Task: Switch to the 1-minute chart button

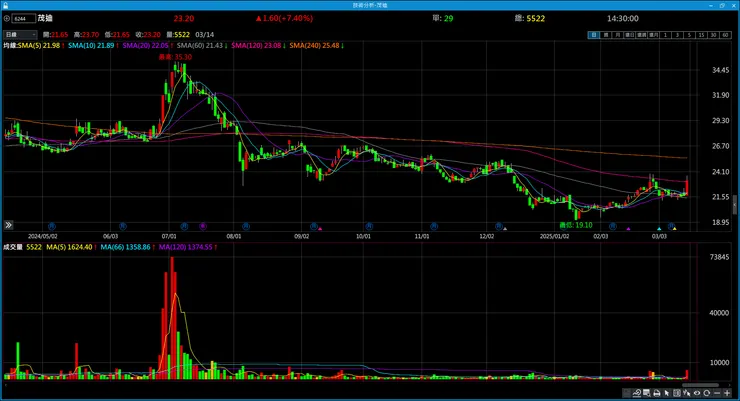Action: pos(665,35)
